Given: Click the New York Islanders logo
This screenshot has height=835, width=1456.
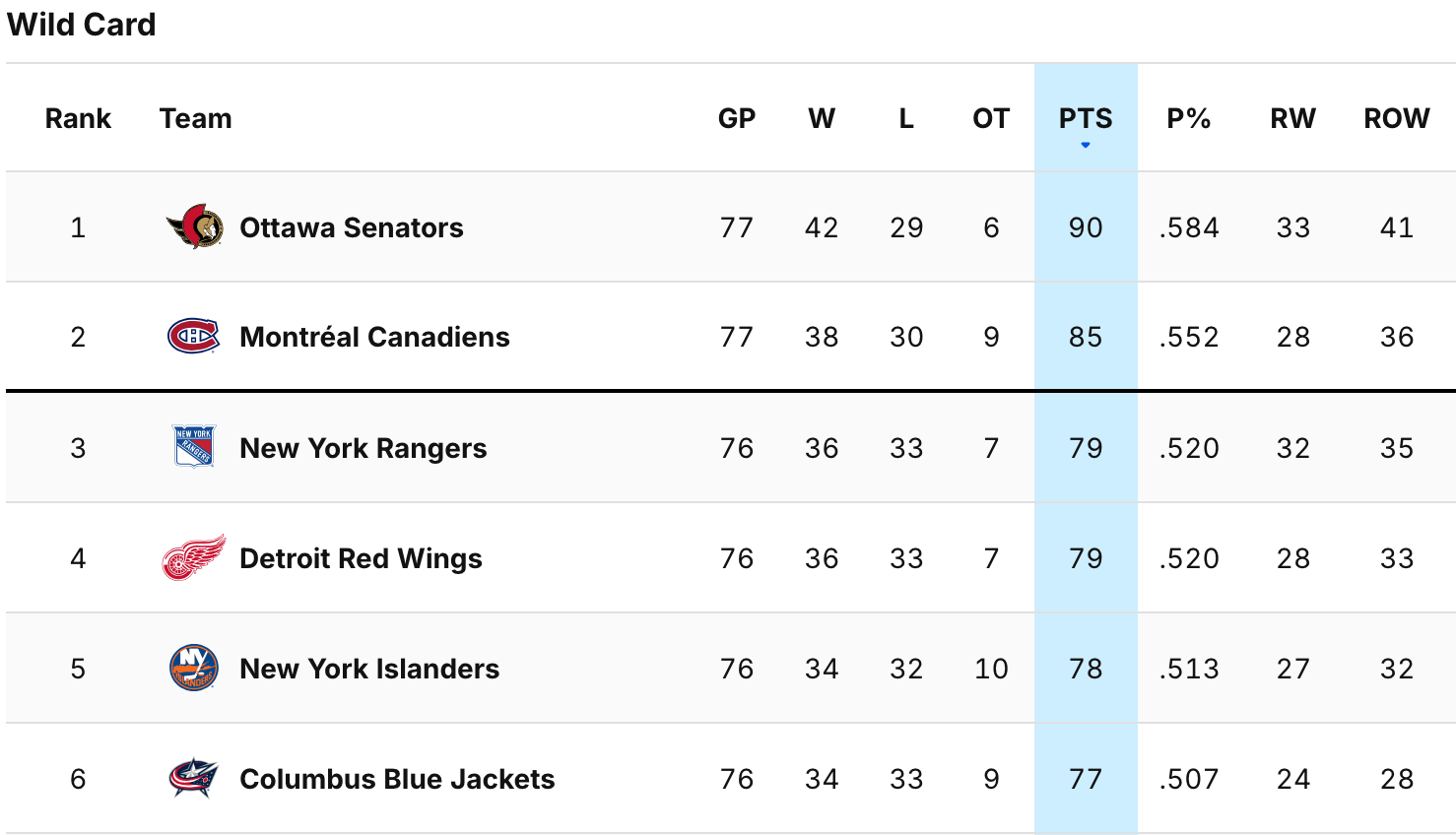Looking at the screenshot, I should pyautogui.click(x=193, y=669).
